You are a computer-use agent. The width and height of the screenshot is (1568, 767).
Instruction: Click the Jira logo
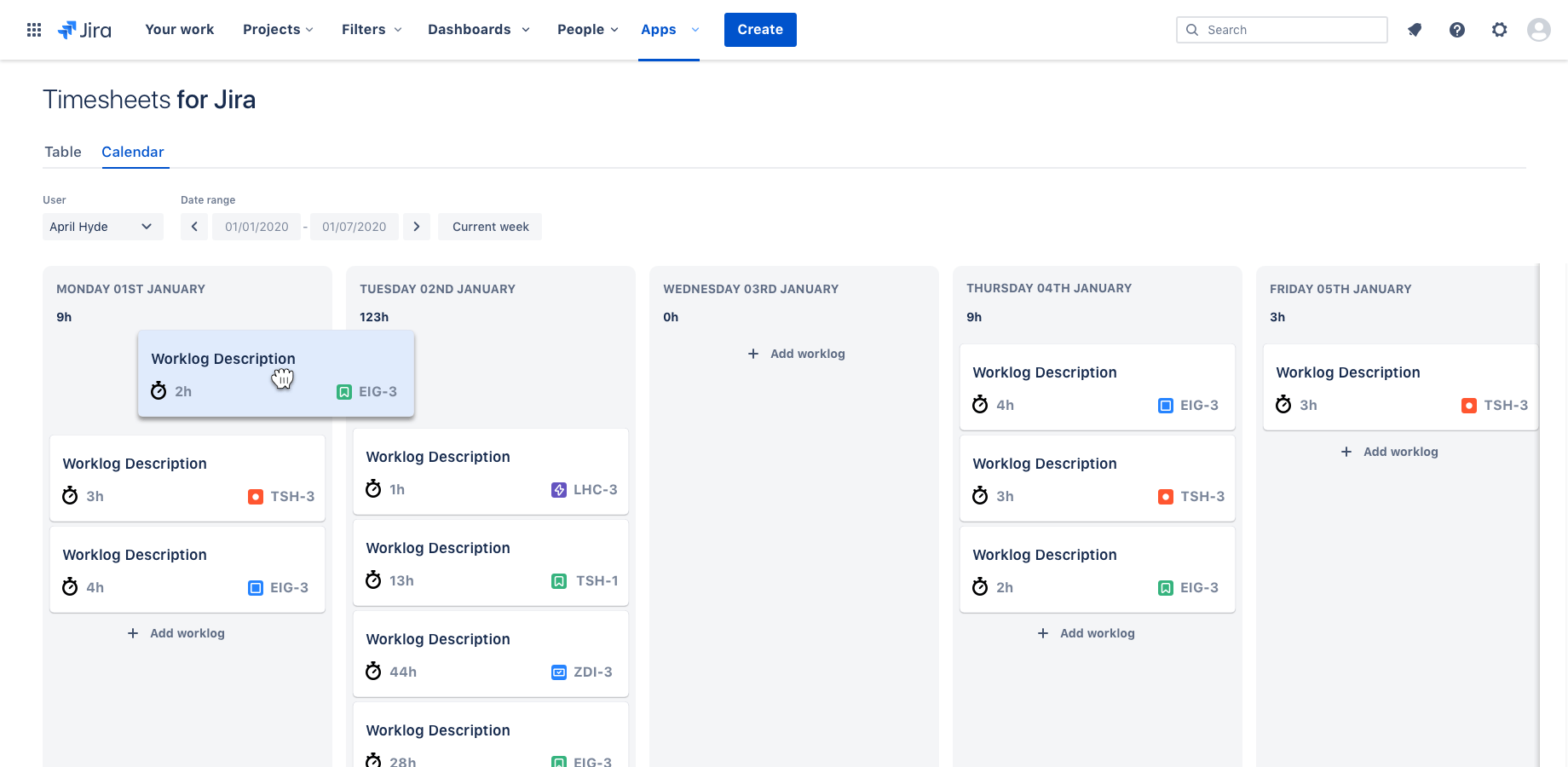coord(84,30)
